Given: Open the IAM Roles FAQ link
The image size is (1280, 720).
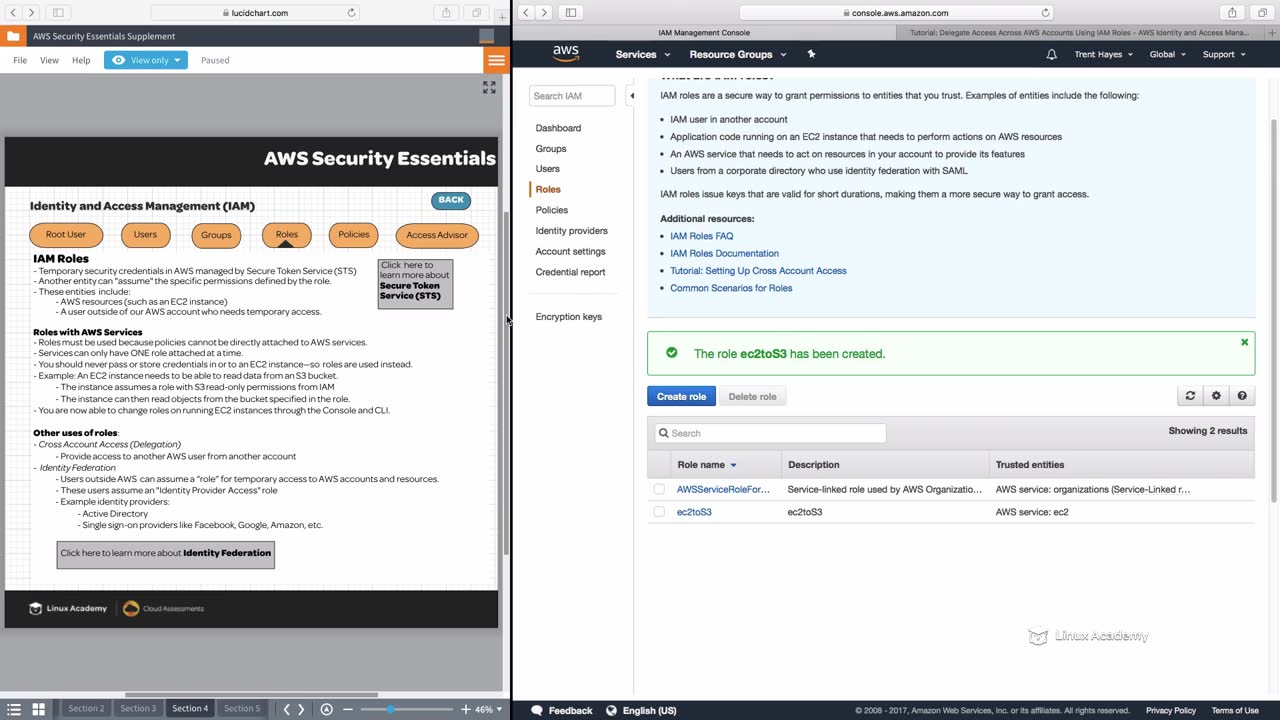Looking at the screenshot, I should (701, 236).
